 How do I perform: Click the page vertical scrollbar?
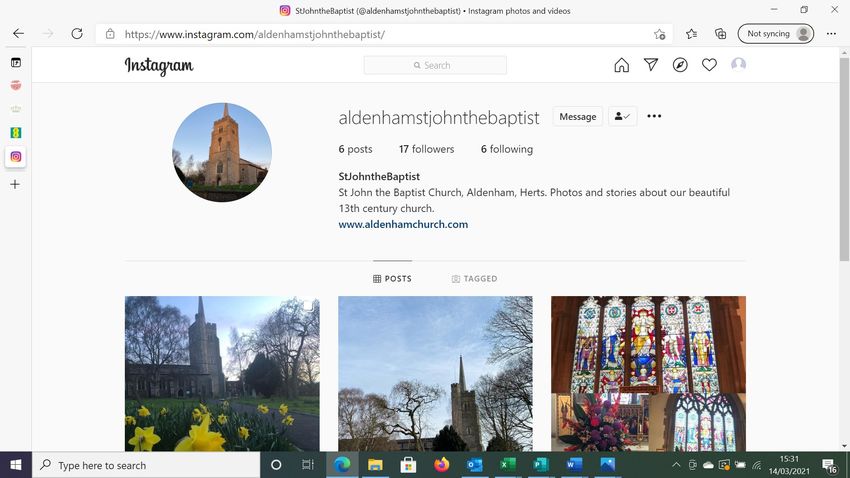click(844, 160)
